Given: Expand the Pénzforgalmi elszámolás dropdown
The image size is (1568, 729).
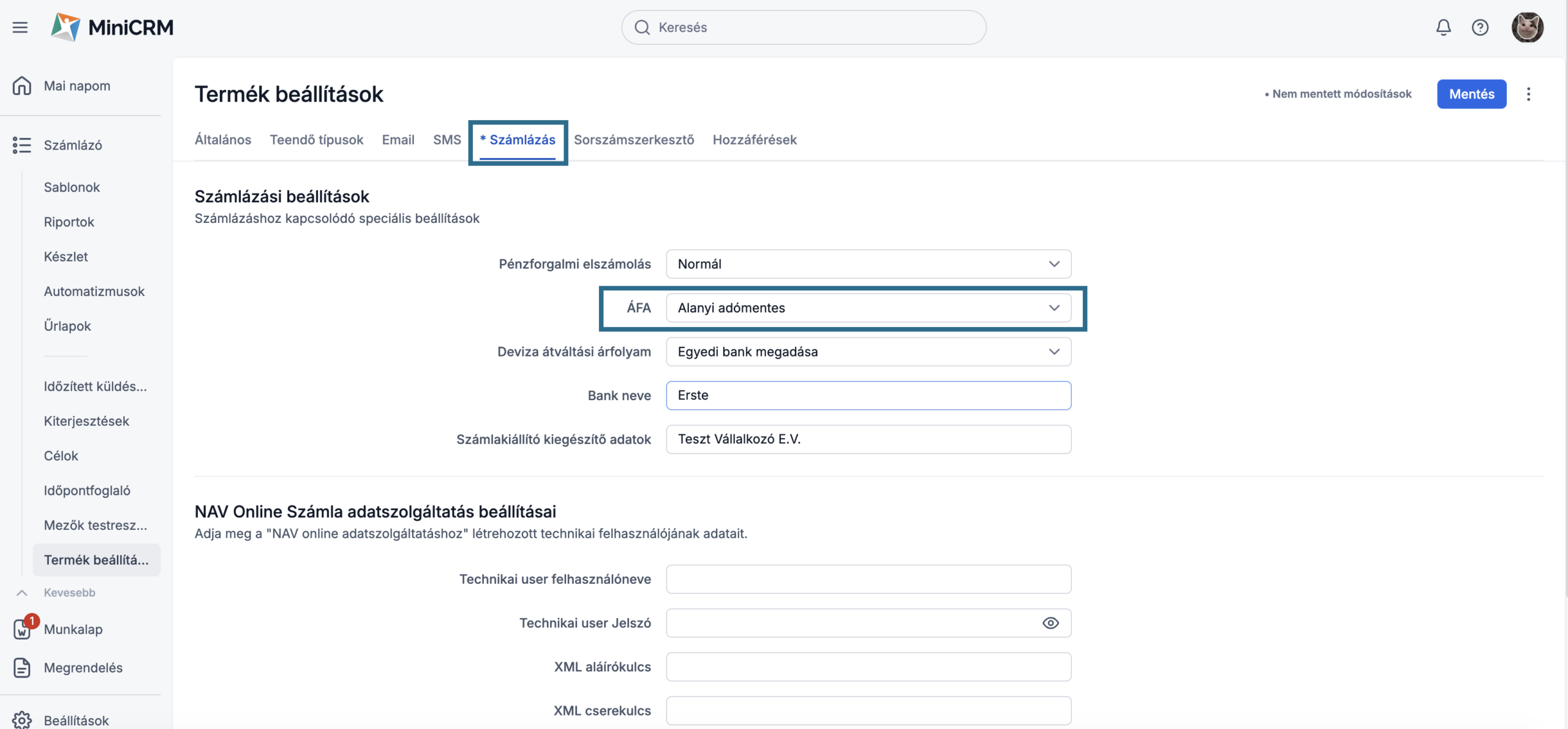Looking at the screenshot, I should (868, 264).
